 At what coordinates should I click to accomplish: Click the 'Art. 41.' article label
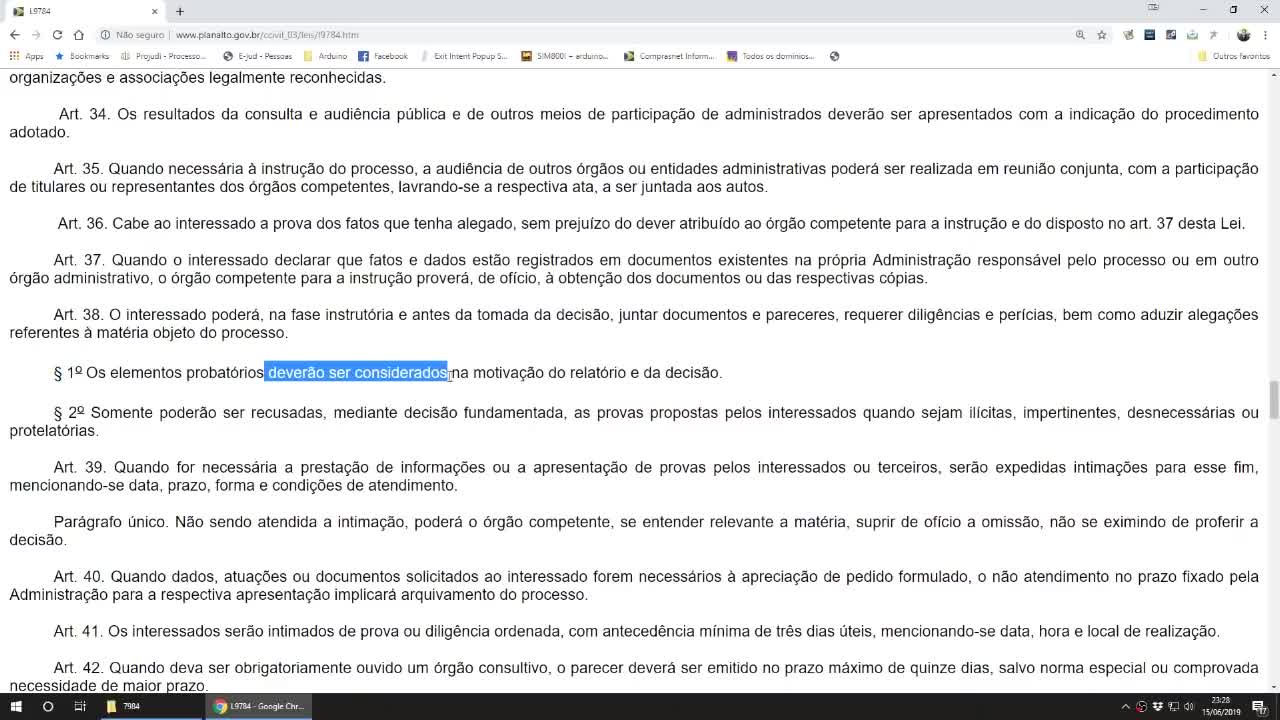78,631
